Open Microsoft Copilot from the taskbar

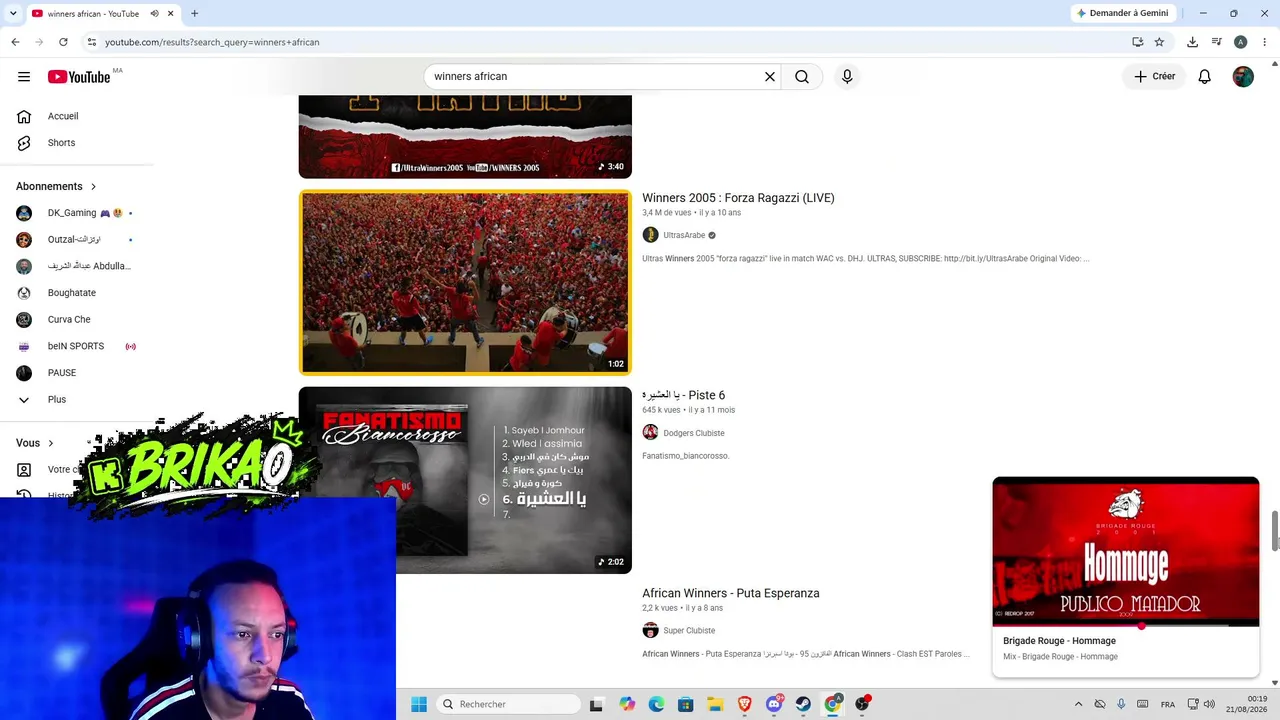pos(627,704)
